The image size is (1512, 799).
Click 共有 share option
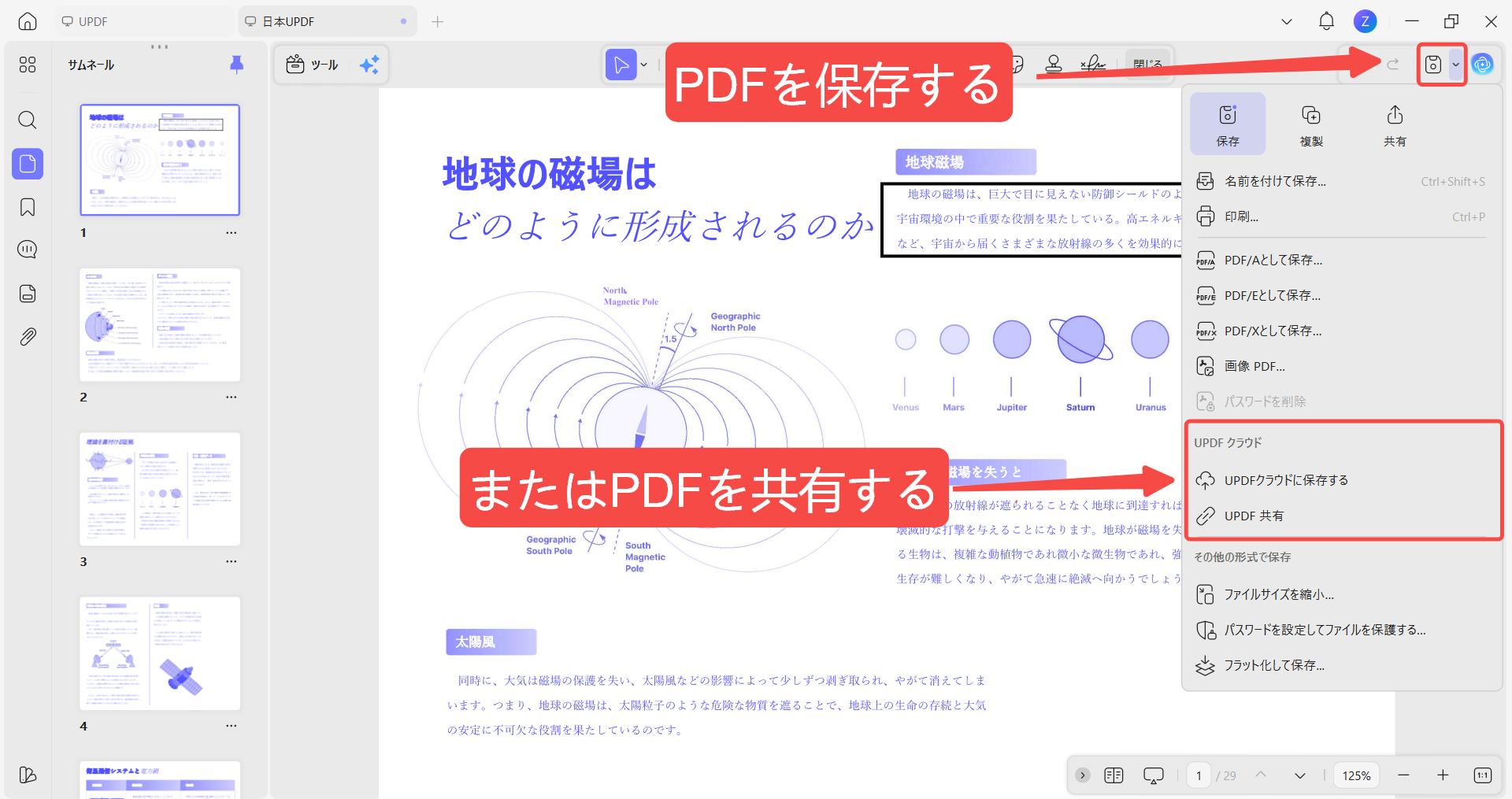tap(1395, 124)
